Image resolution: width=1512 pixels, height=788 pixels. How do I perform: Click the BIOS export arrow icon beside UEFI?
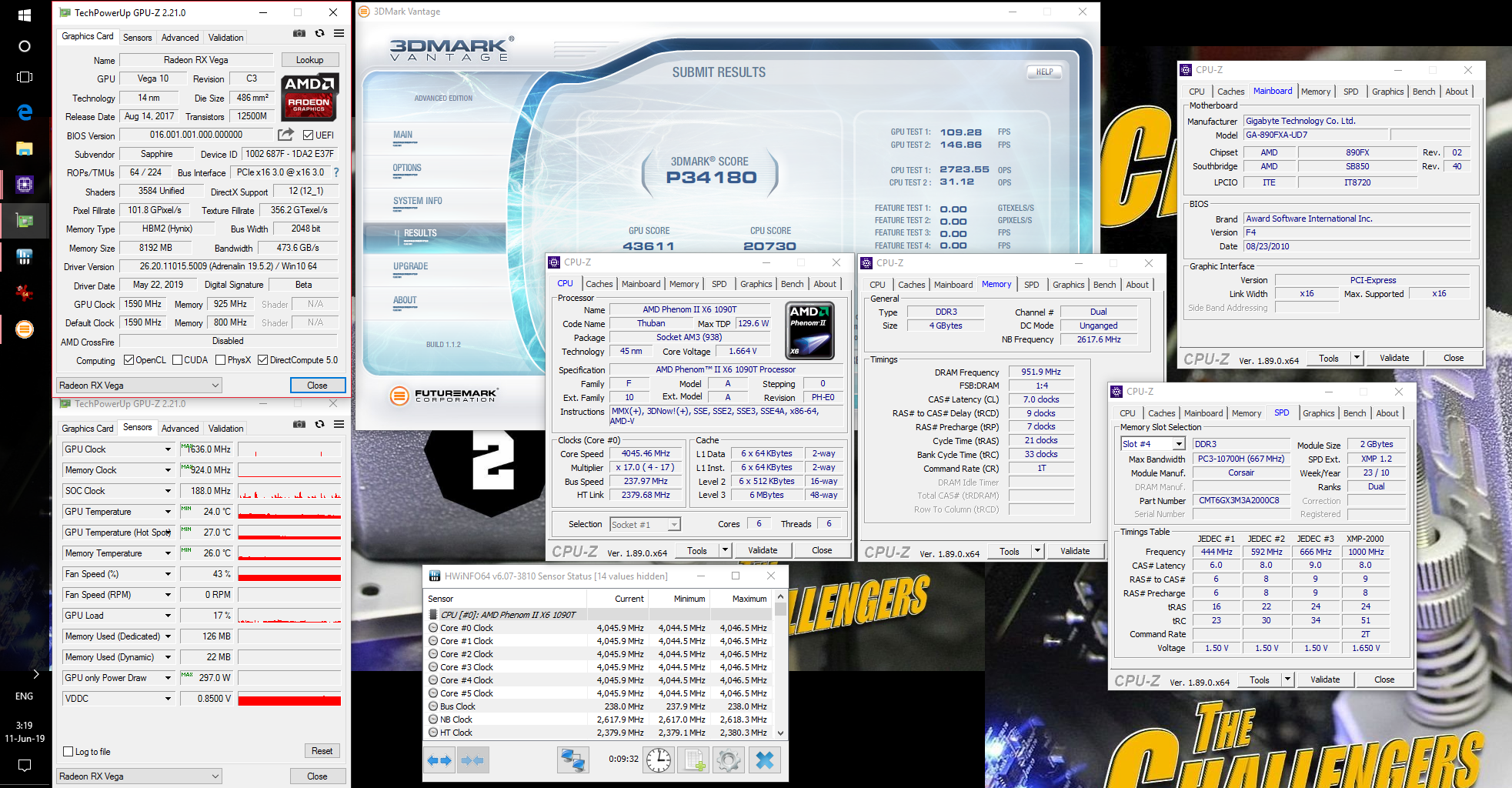[x=285, y=135]
